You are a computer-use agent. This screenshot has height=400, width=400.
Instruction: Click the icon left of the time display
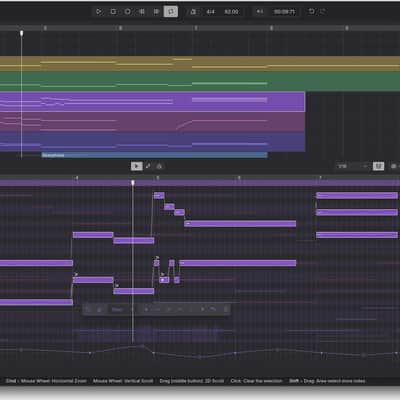260,12
